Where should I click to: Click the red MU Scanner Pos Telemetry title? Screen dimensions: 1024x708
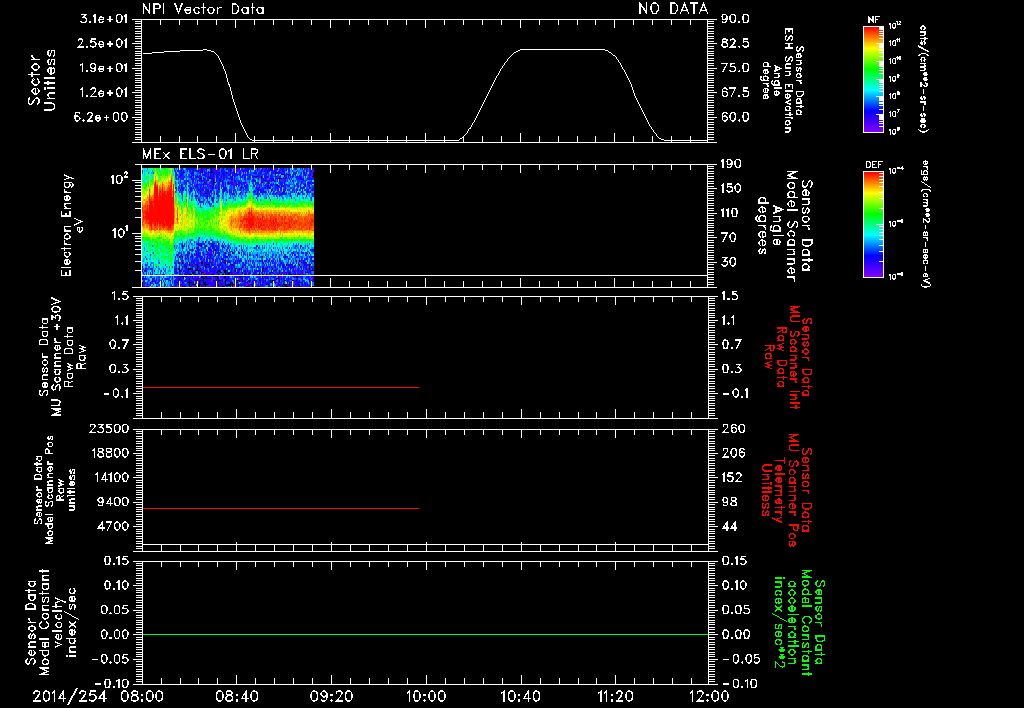point(787,490)
